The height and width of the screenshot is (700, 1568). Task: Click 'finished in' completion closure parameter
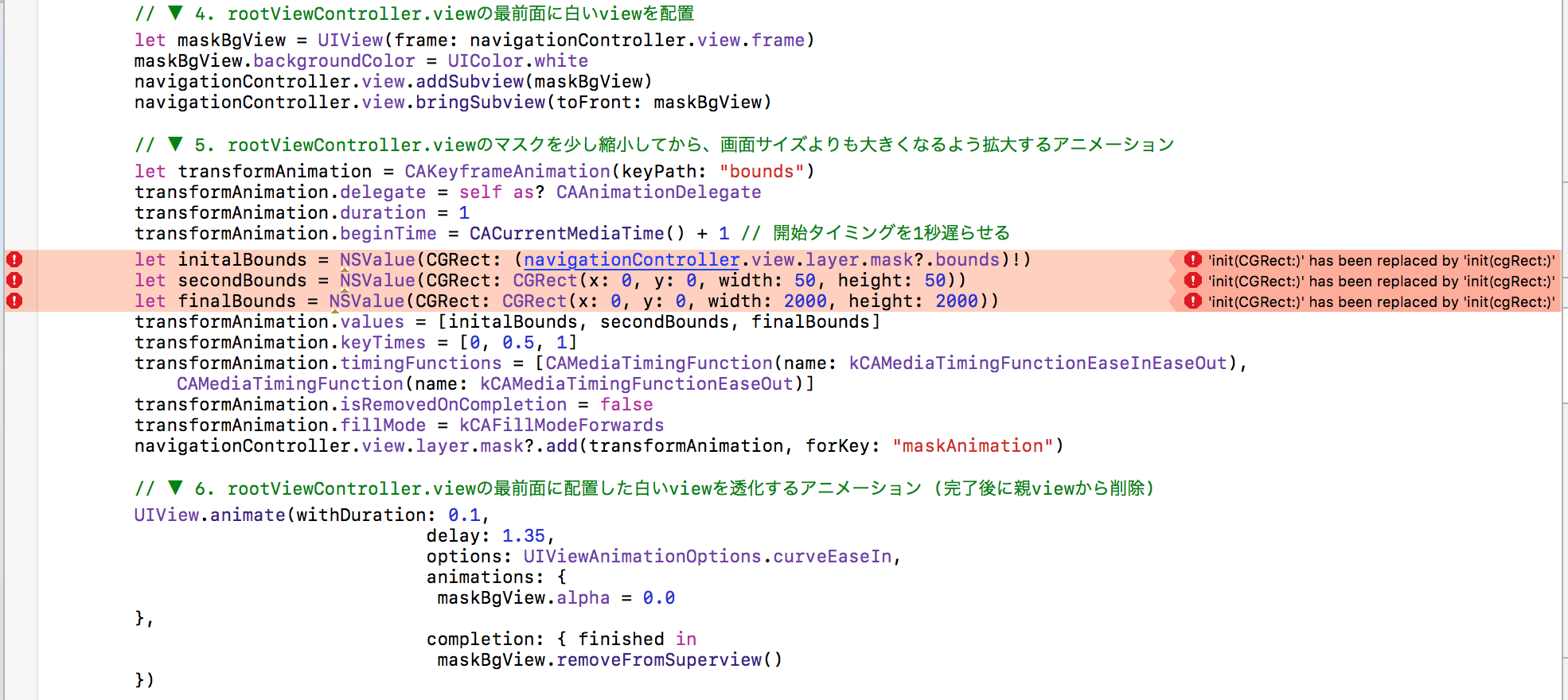(x=637, y=640)
